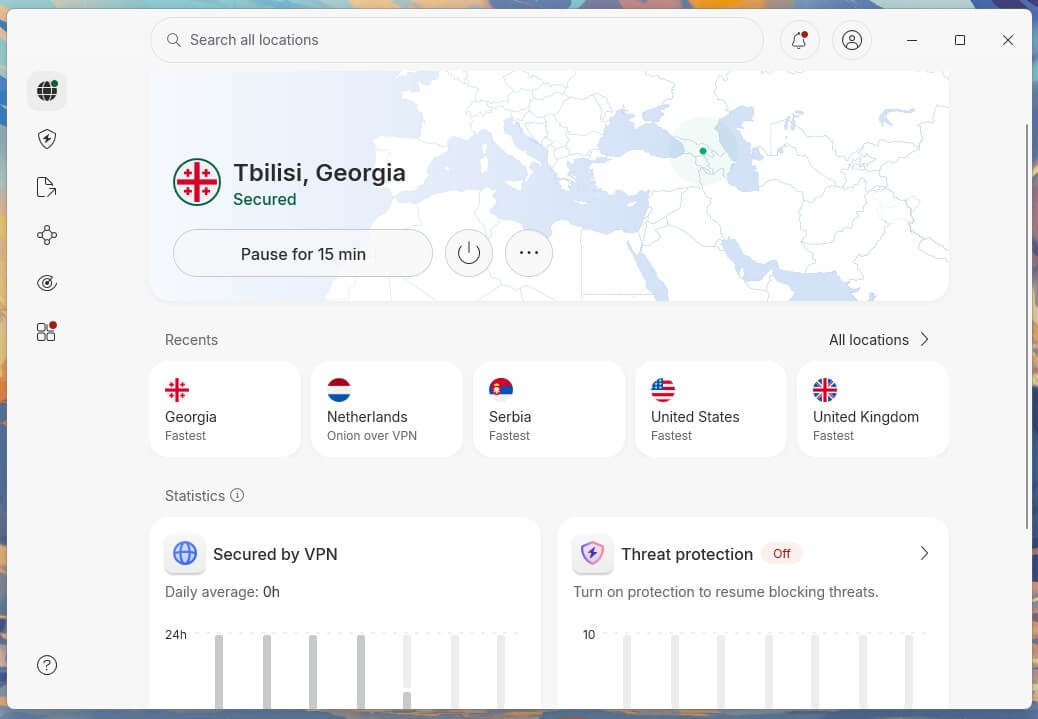Click the 24h chart axis label
This screenshot has height=719, width=1038.
(175, 634)
